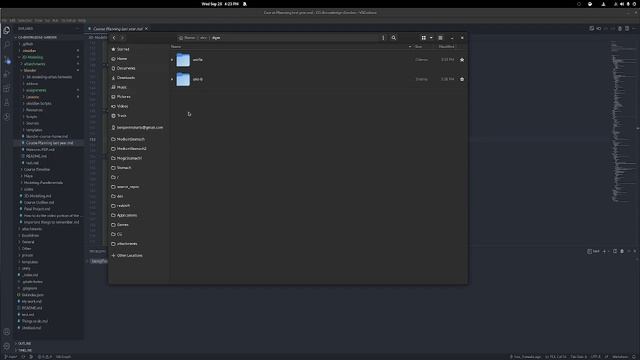Click the Name column header
640x360 pixels.
176,47
